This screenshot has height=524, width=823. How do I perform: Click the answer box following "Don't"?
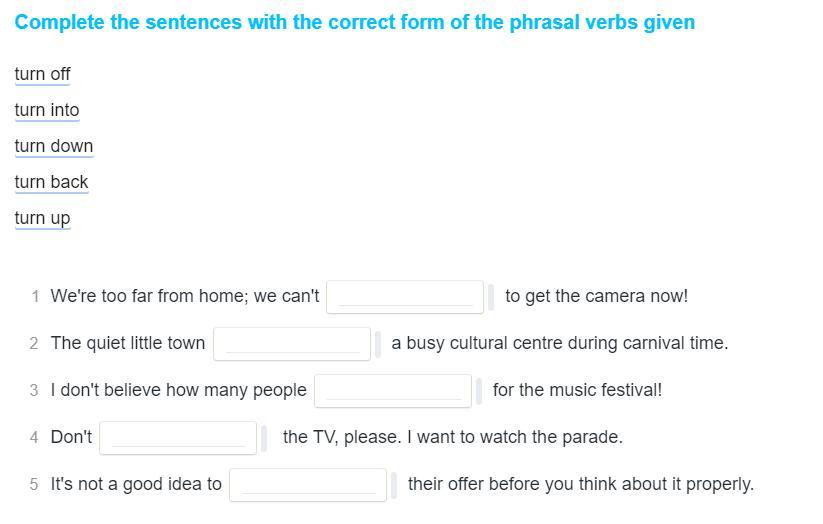[178, 437]
